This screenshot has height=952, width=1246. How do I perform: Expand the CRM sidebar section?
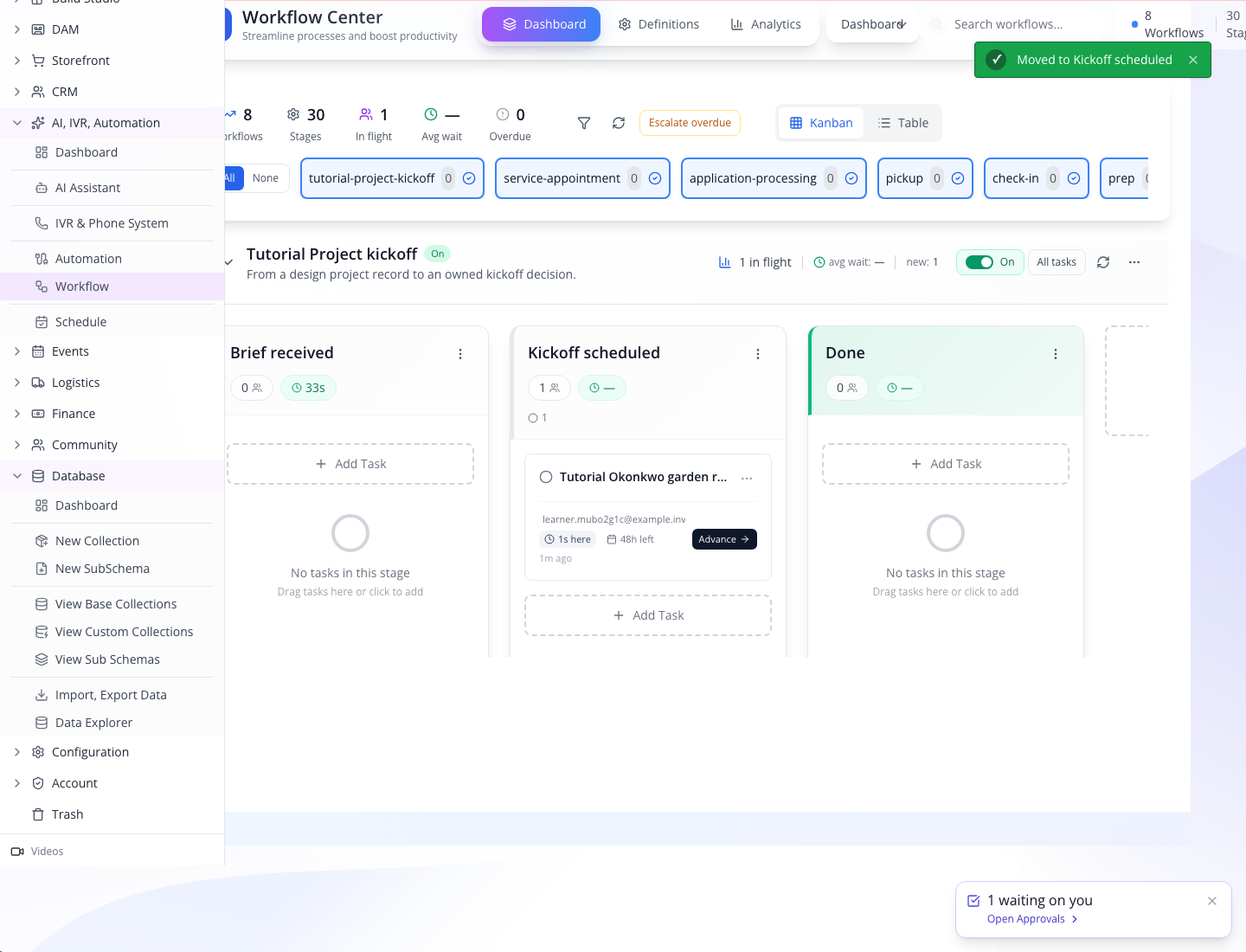[17, 92]
